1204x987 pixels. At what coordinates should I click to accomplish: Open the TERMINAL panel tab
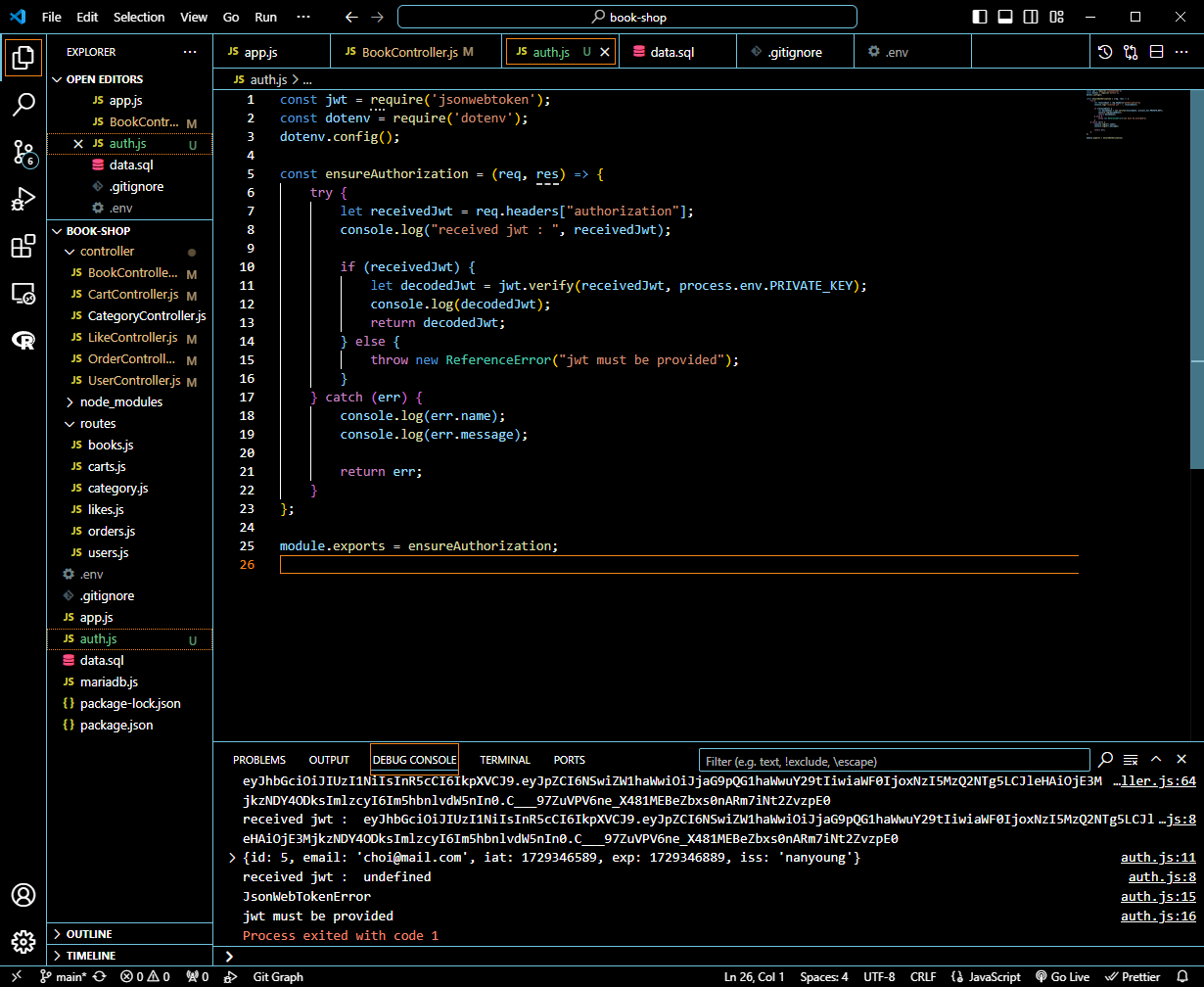click(x=505, y=760)
